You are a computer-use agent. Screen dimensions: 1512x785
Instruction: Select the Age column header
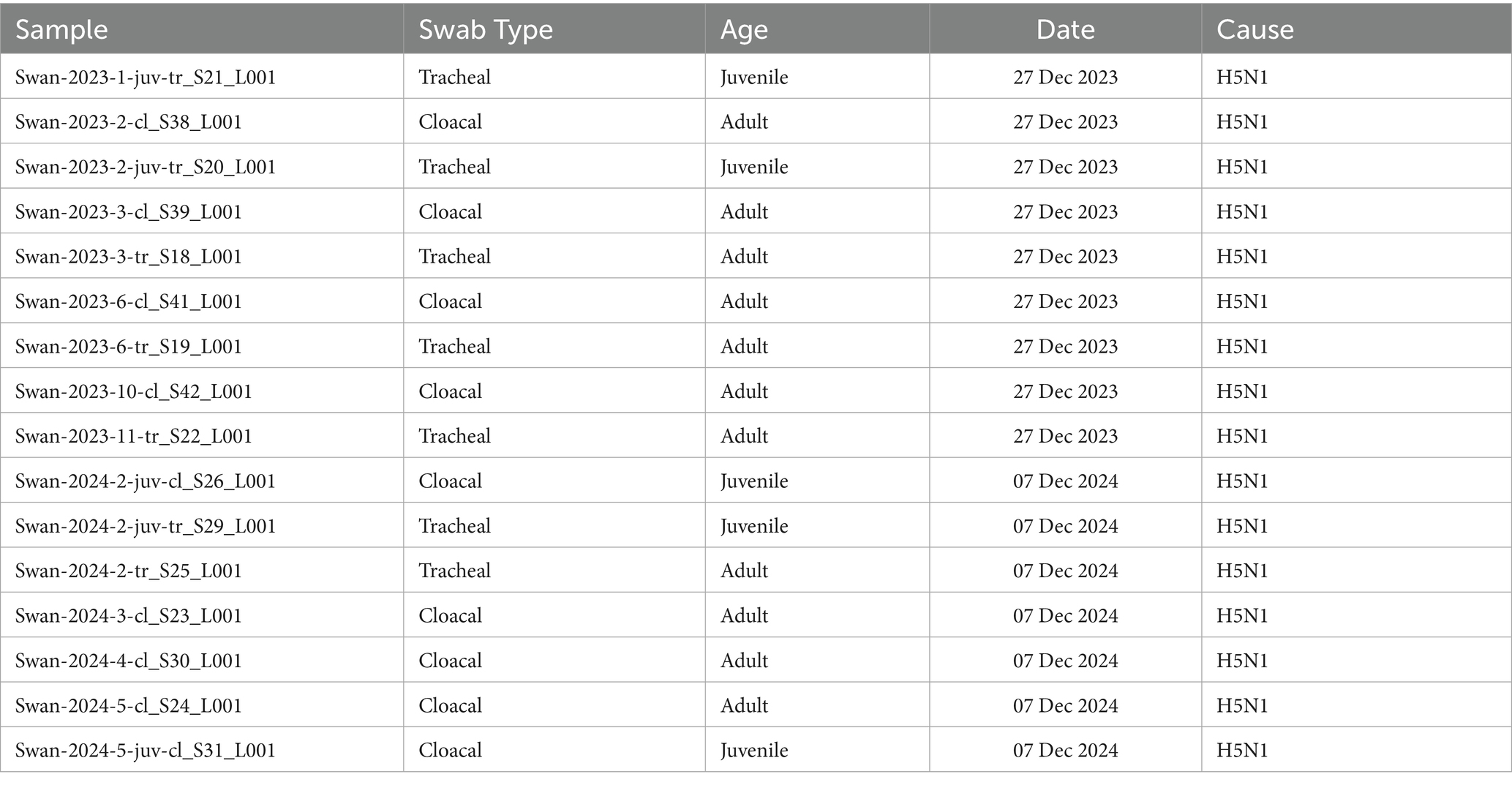744,30
